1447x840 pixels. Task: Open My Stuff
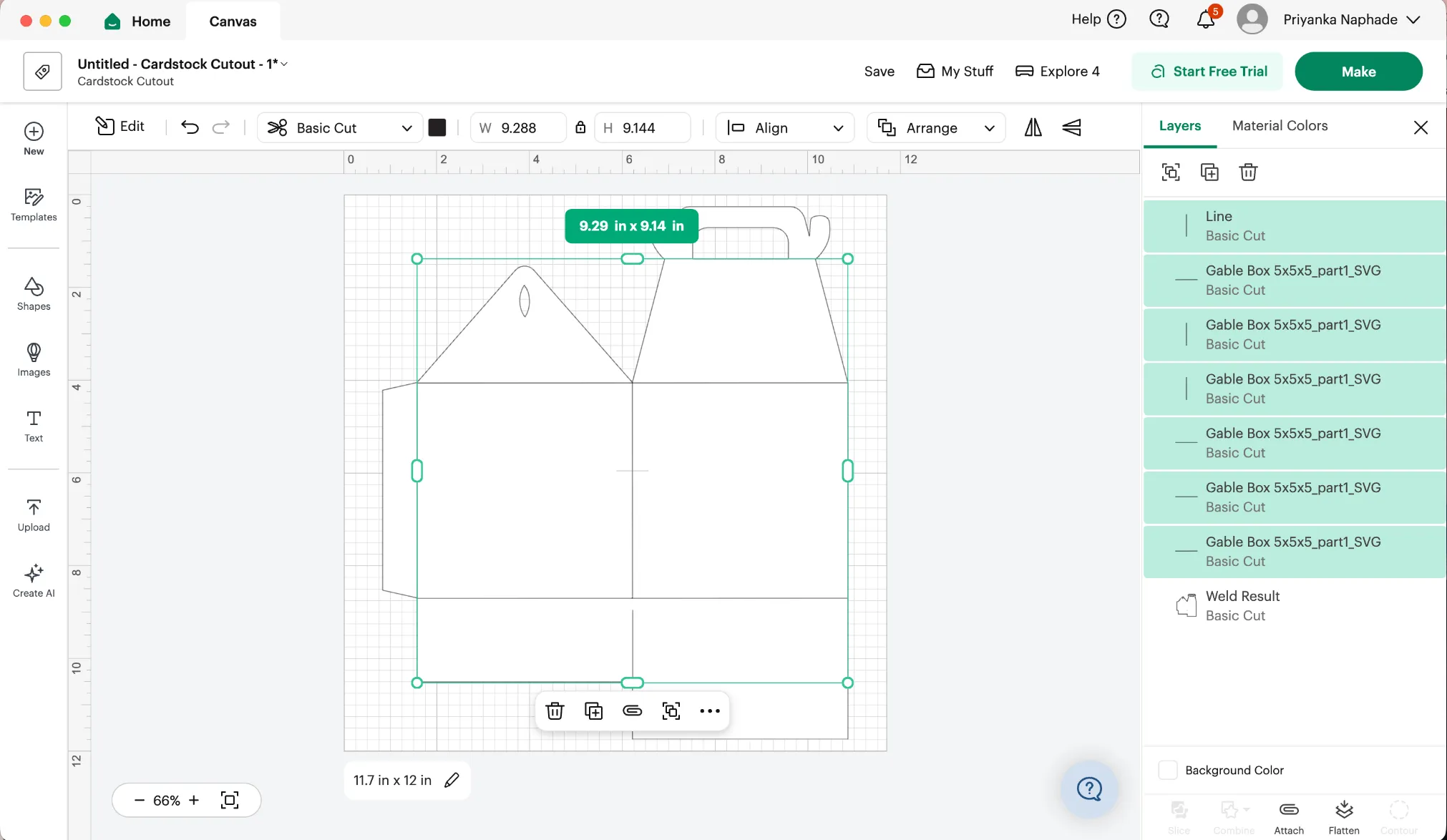pyautogui.click(x=955, y=72)
